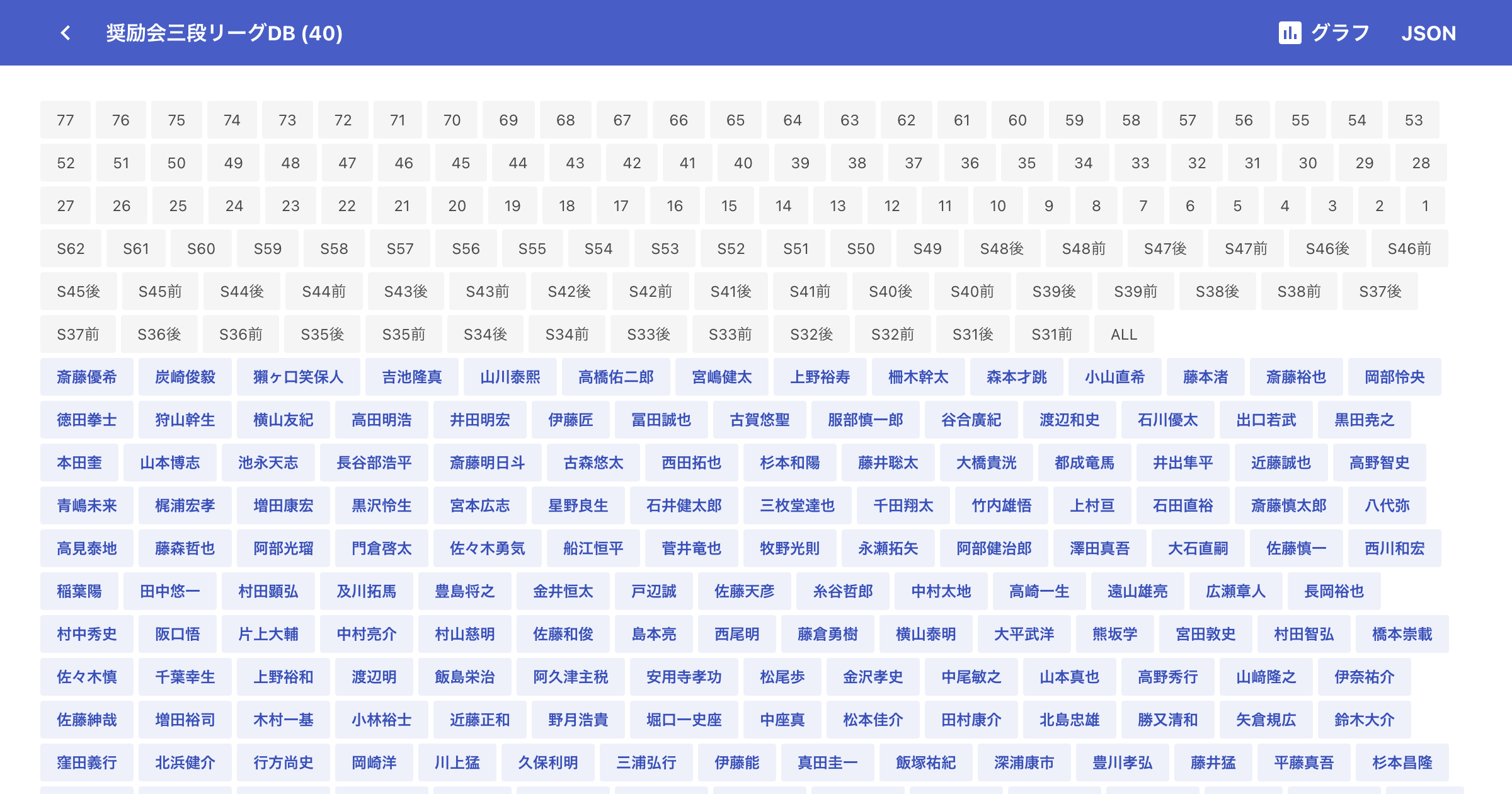This screenshot has width=1512, height=794.
Task: Show ALL leagues
Action: pyautogui.click(x=1124, y=334)
